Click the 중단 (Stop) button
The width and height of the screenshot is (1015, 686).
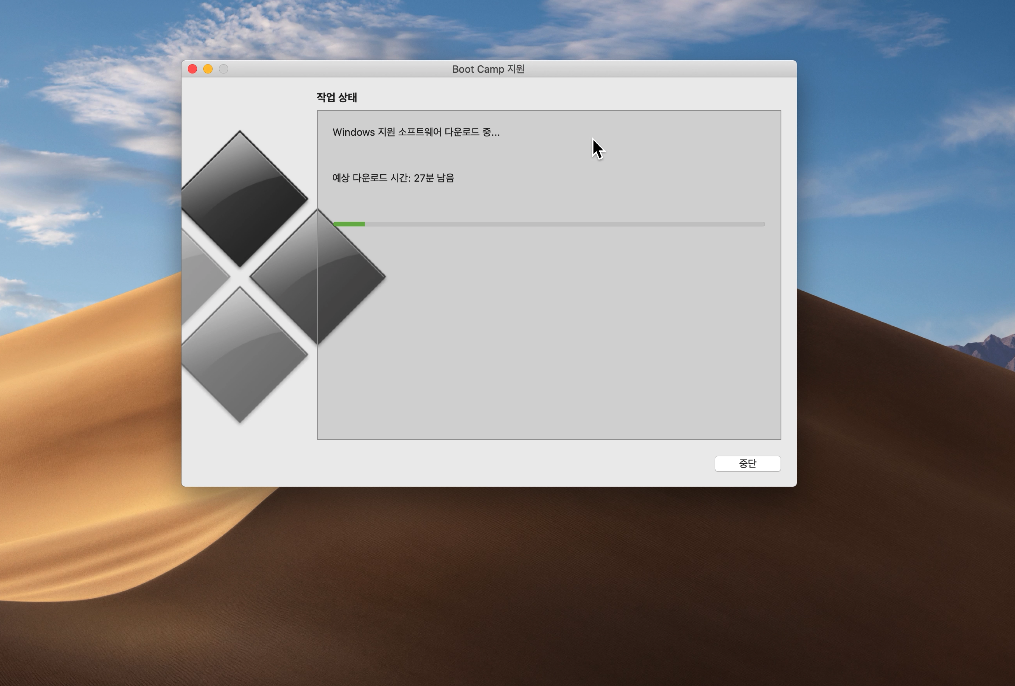tap(747, 463)
